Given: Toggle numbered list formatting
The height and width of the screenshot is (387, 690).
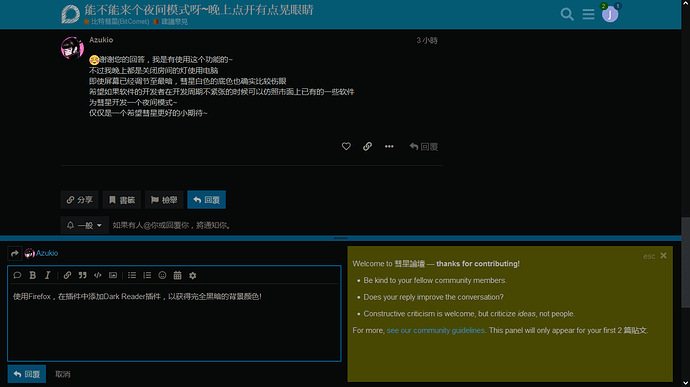Looking at the screenshot, I should pyautogui.click(x=147, y=275).
